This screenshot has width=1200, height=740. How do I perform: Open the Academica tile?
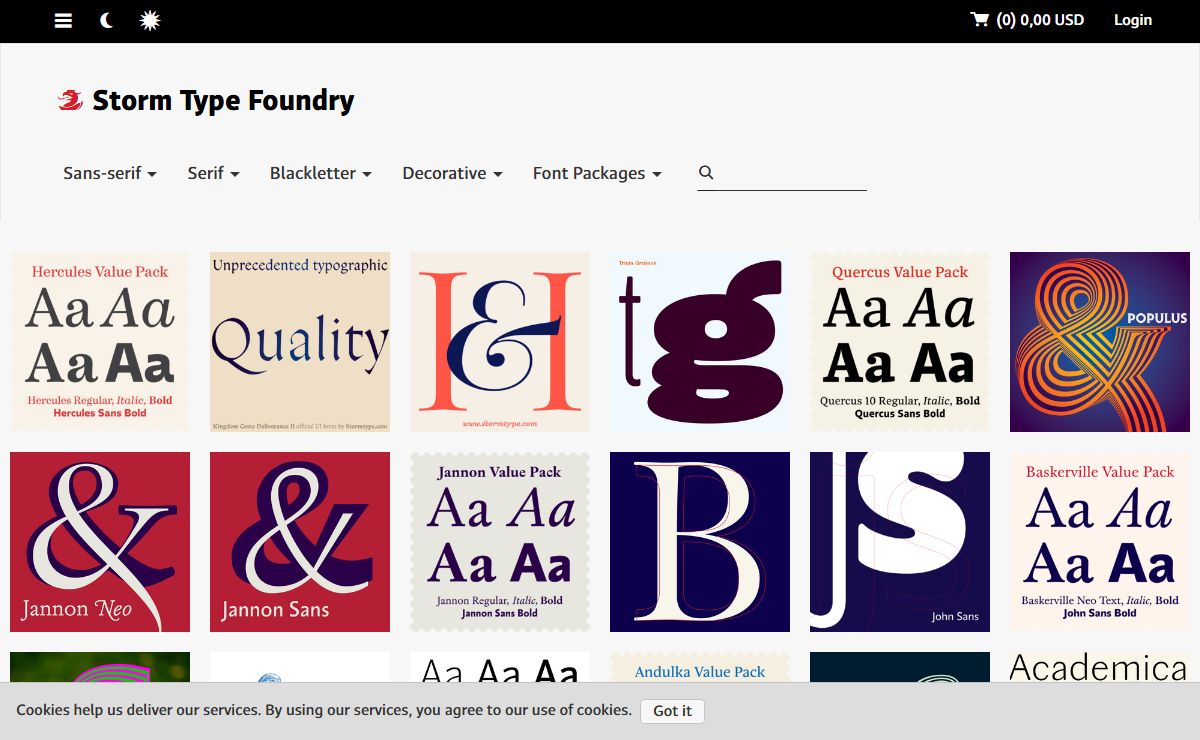pos(1100,667)
